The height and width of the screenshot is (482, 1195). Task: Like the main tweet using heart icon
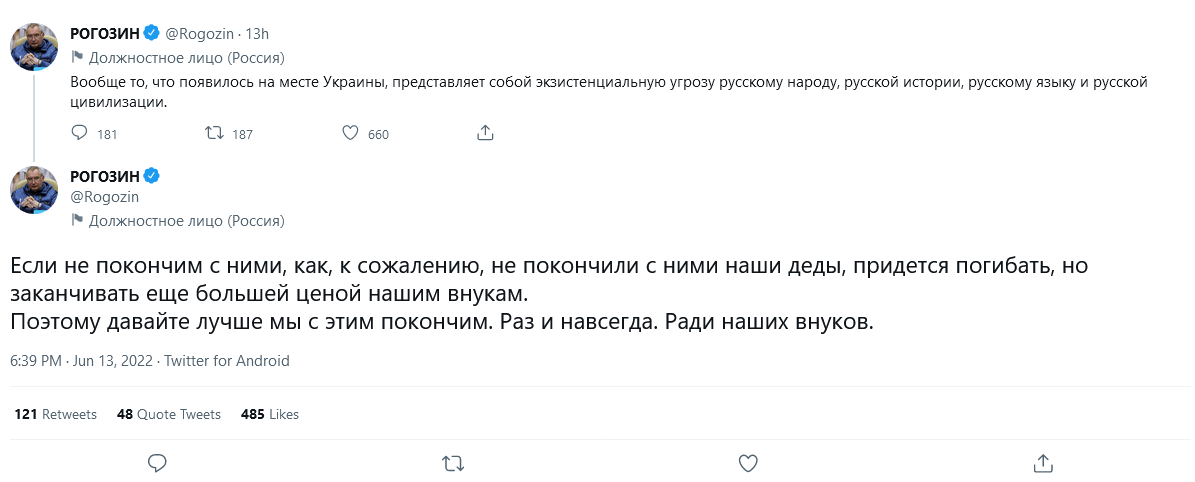tap(747, 463)
